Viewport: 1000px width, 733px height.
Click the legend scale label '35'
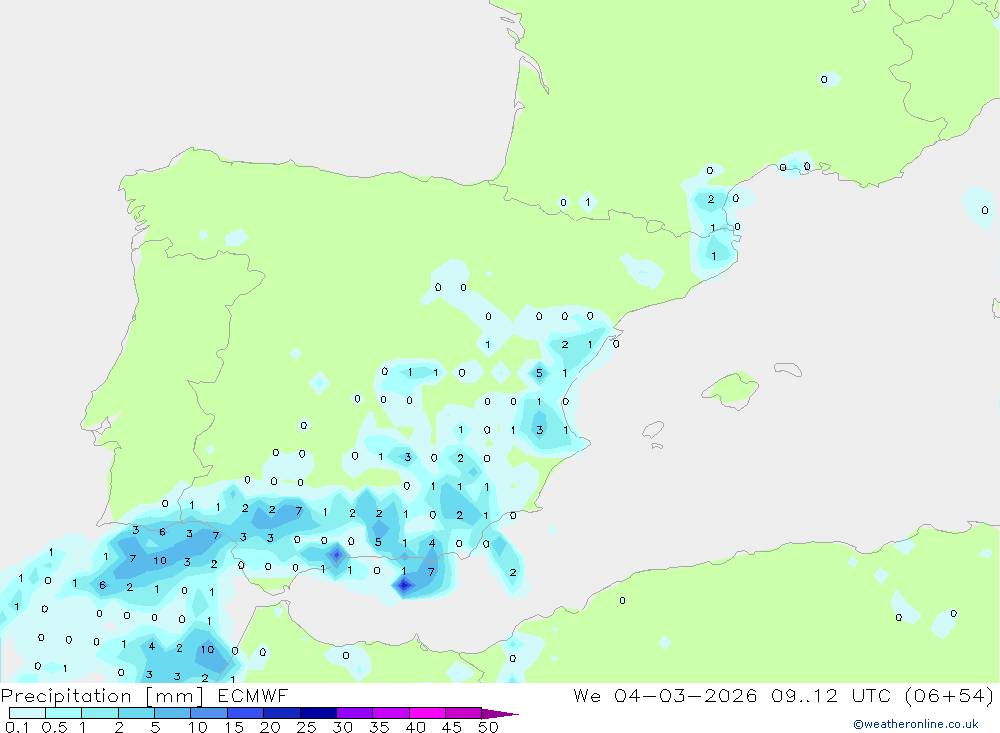coord(379,727)
